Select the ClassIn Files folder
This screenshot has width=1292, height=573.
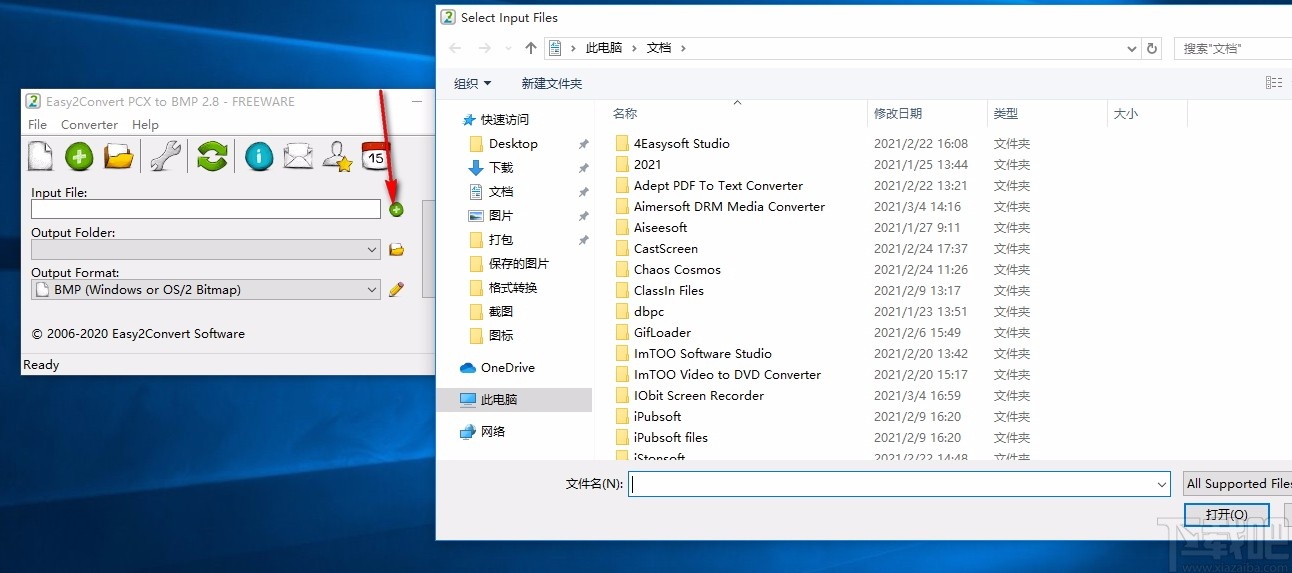[669, 291]
